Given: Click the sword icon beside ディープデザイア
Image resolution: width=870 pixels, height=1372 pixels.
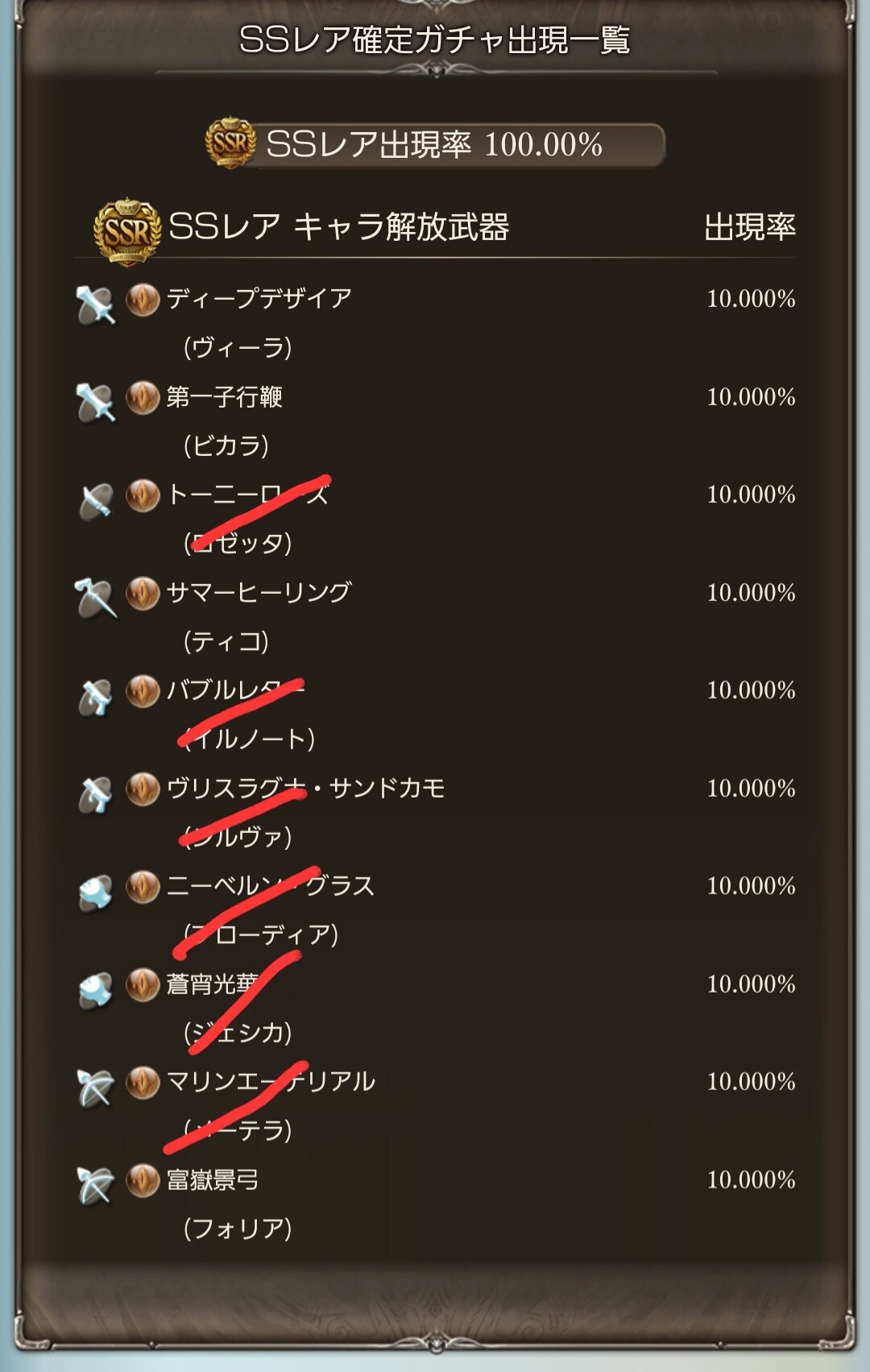Looking at the screenshot, I should [96, 305].
